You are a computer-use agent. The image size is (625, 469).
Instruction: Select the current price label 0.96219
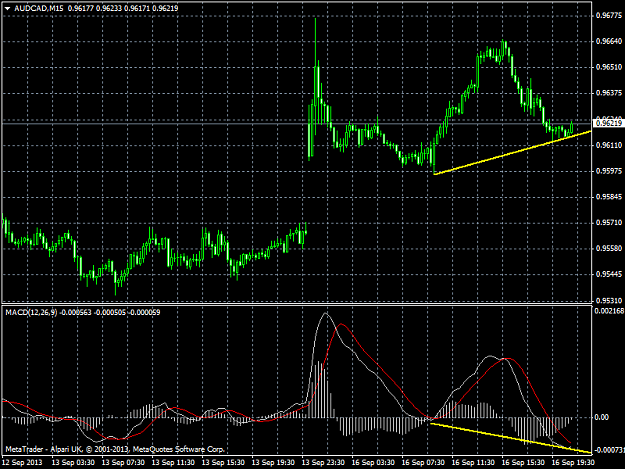[x=609, y=123]
